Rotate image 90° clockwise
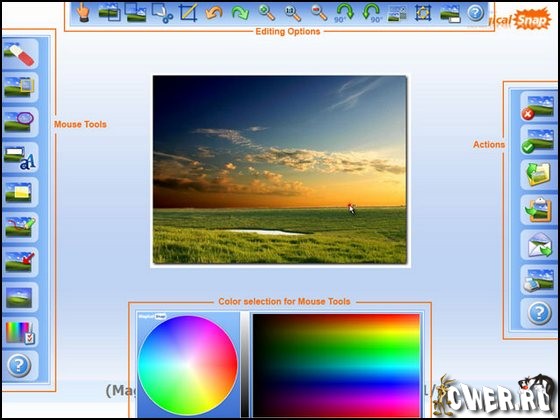 (x=344, y=14)
